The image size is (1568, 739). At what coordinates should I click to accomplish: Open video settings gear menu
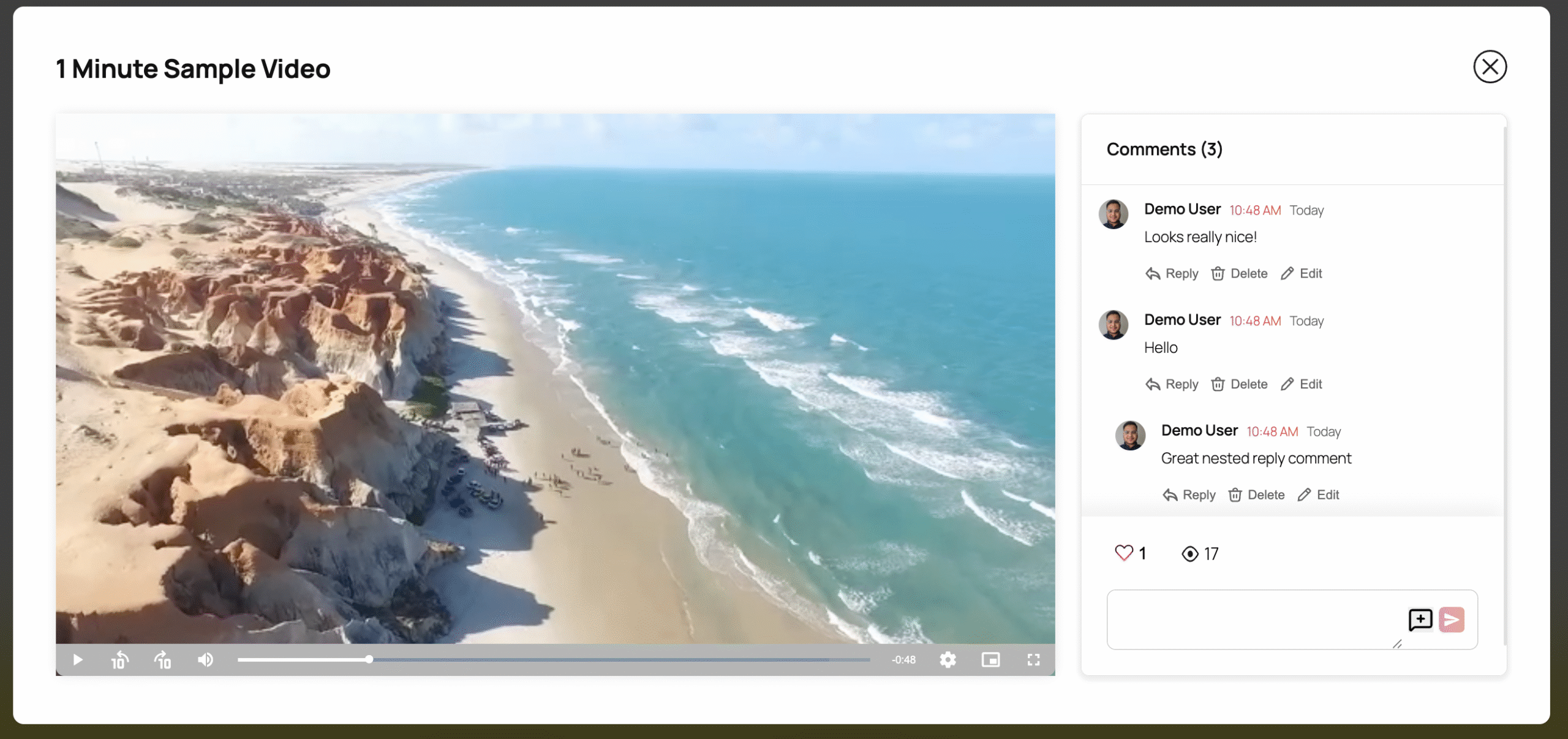pyautogui.click(x=948, y=660)
